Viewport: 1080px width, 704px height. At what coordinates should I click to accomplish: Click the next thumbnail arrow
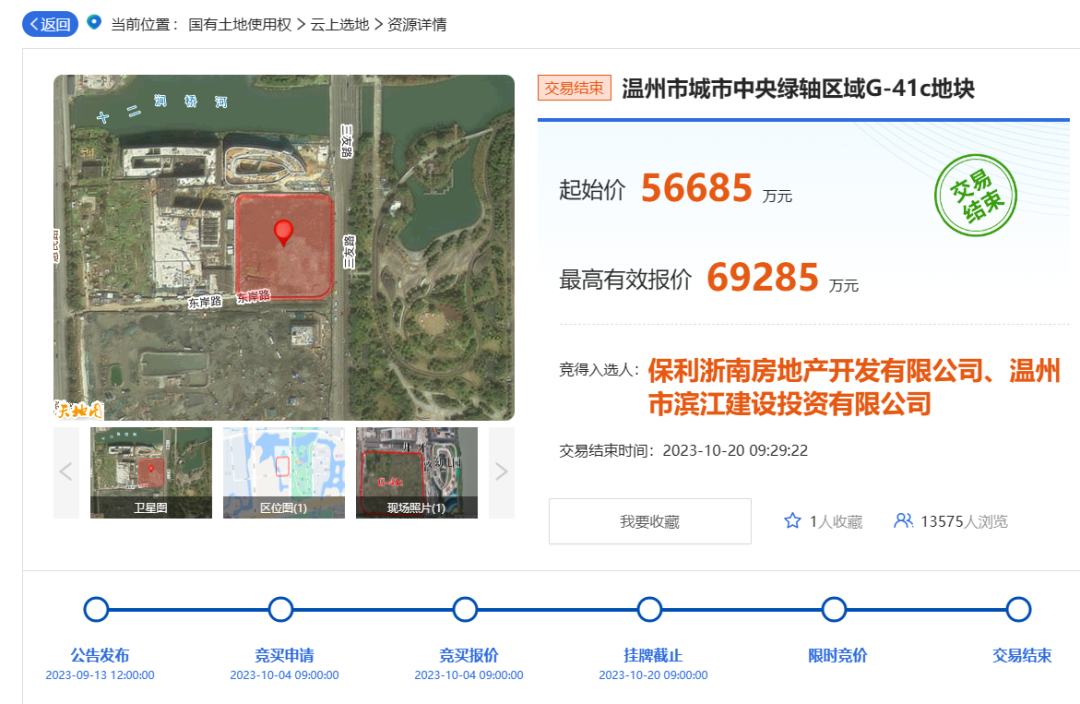pos(501,473)
